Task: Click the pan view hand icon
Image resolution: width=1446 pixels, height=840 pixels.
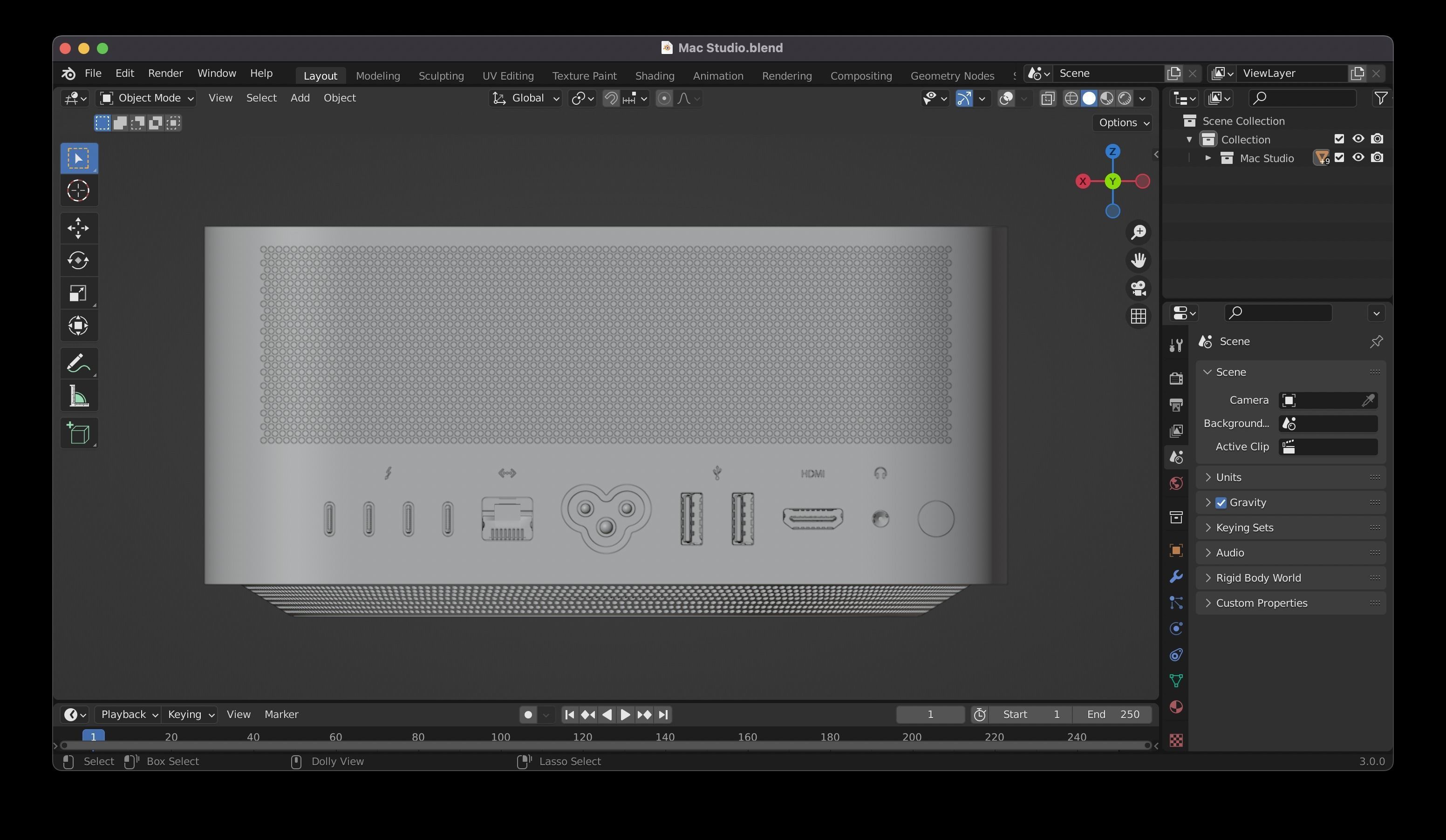Action: pos(1139,260)
